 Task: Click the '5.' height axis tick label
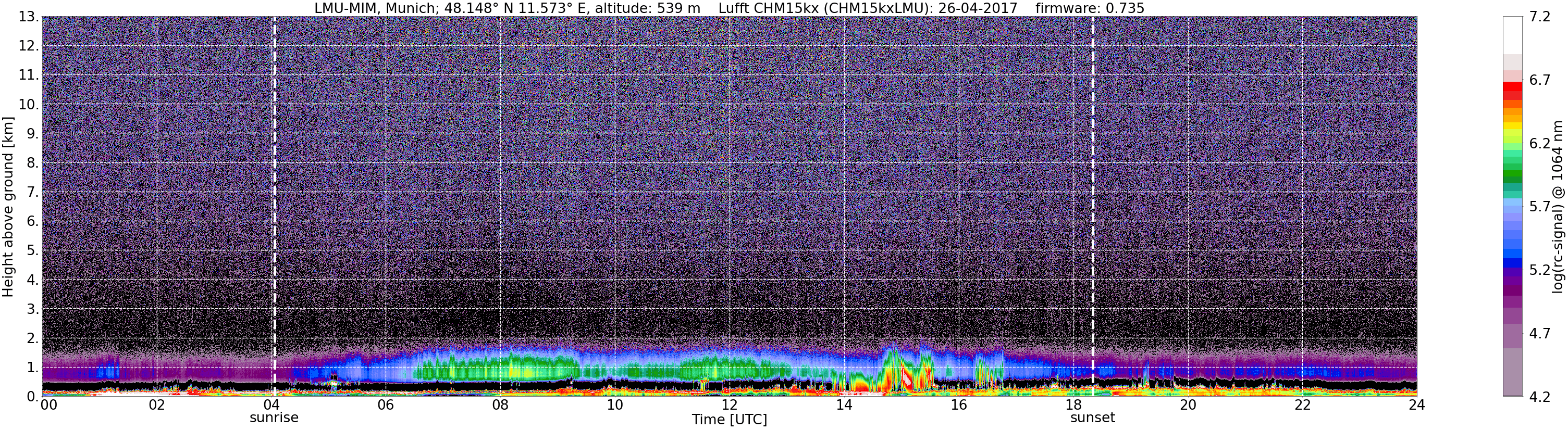tap(32, 250)
